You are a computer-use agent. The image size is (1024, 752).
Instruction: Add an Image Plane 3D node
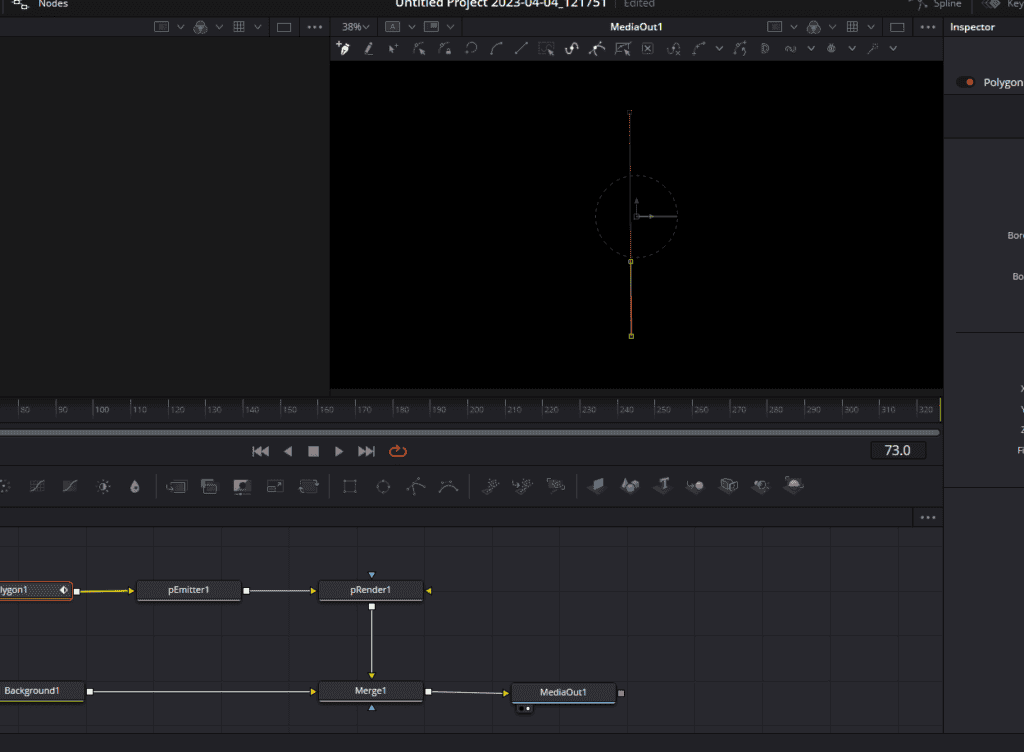click(597, 485)
